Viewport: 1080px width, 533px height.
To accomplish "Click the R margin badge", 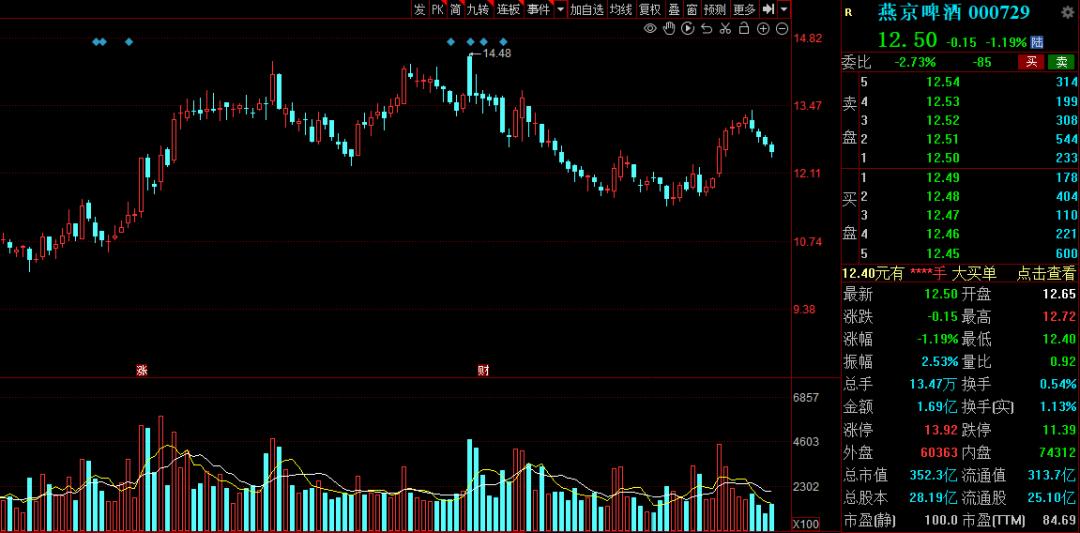I will pyautogui.click(x=848, y=12).
